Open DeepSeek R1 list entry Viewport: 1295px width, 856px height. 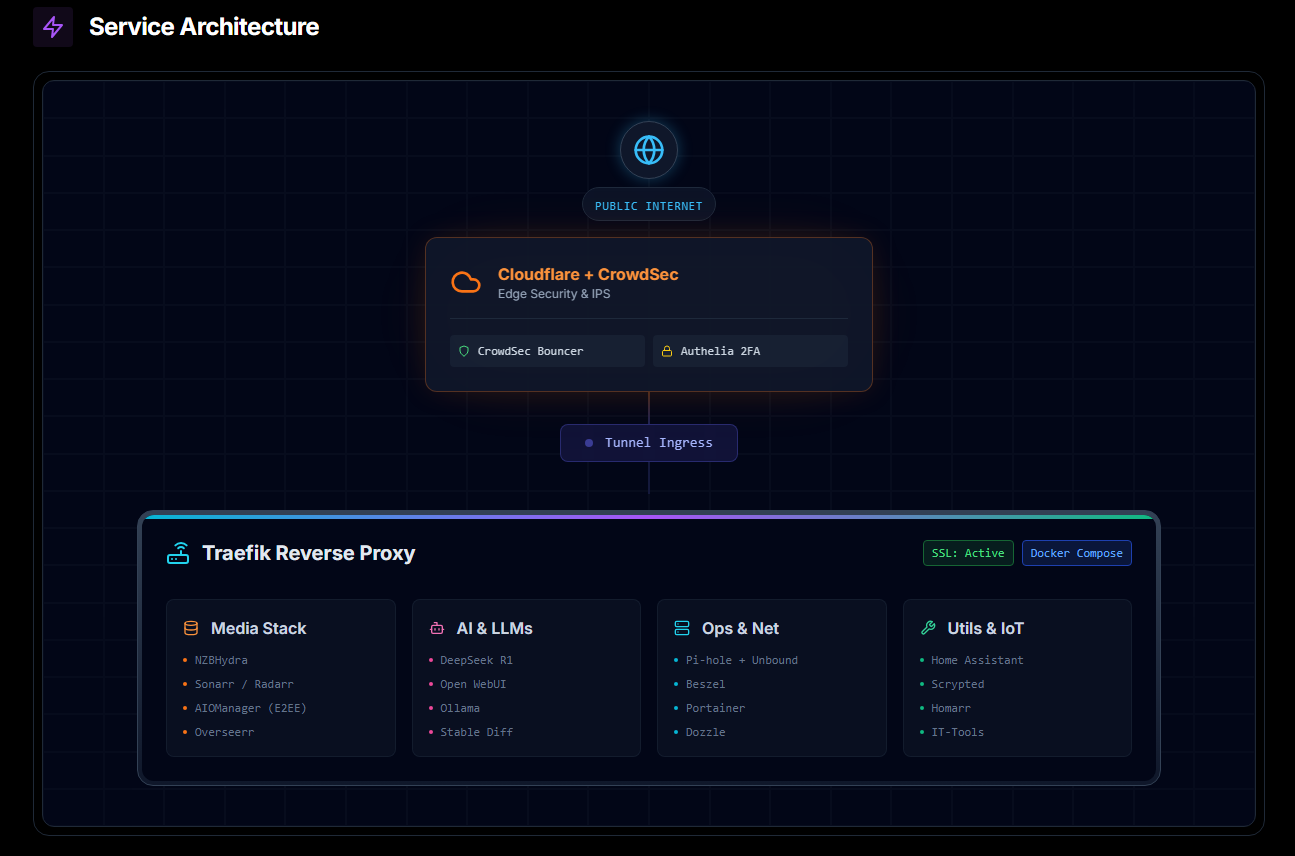point(476,660)
